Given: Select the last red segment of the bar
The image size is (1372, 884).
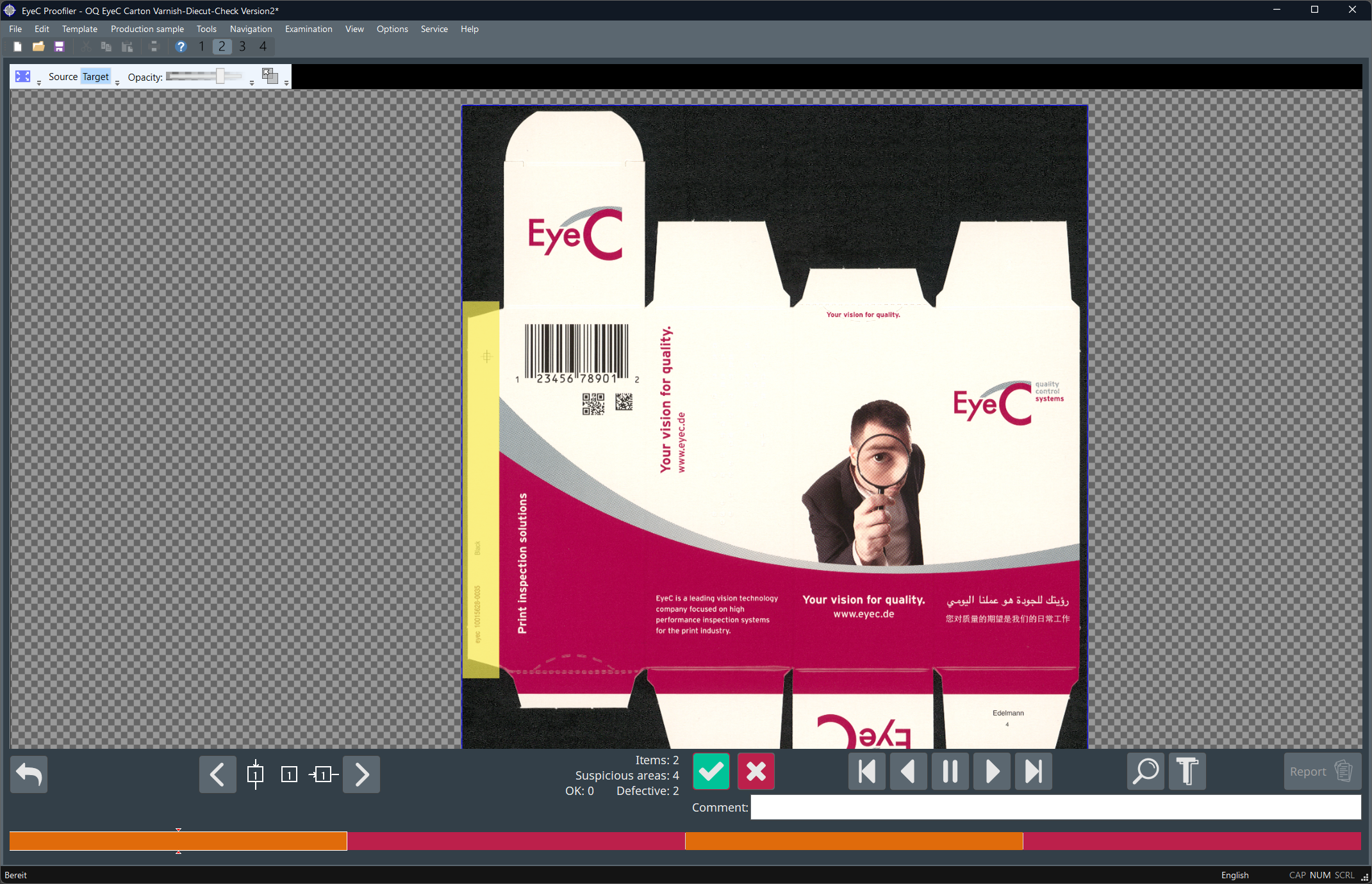Looking at the screenshot, I should (1192, 841).
